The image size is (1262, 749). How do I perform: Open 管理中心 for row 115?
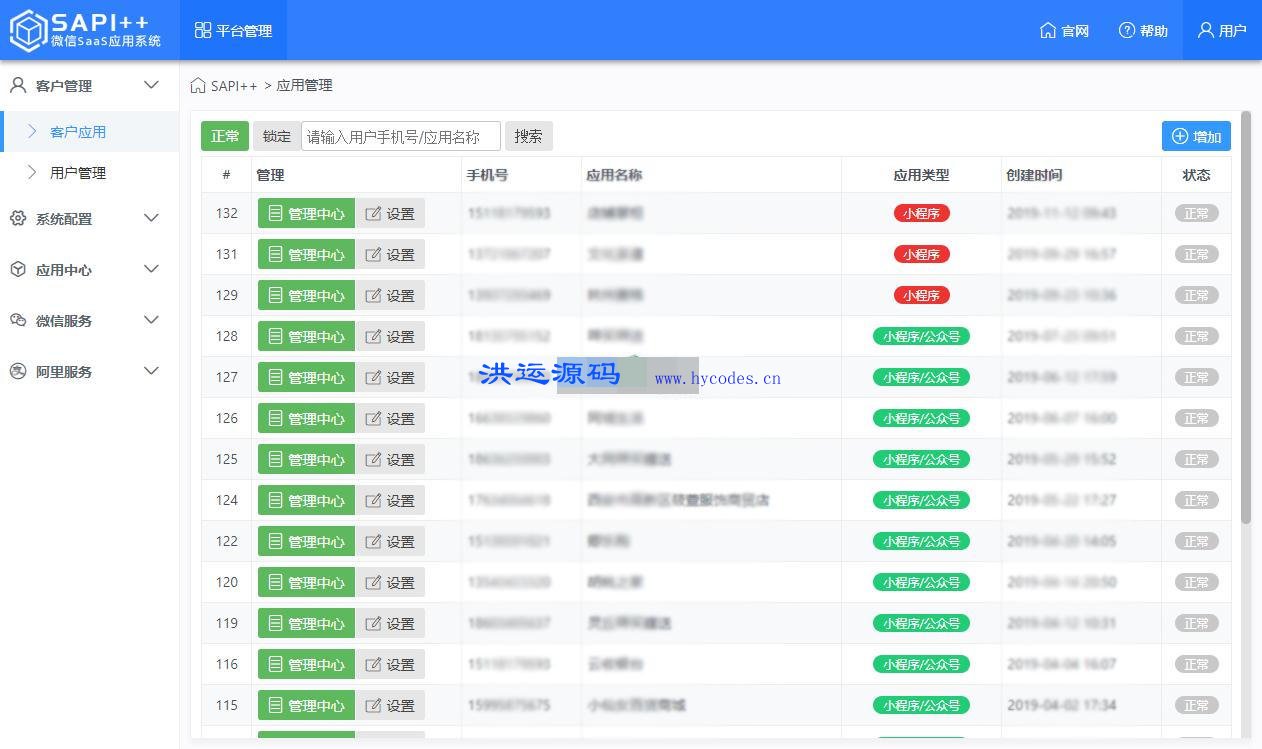click(x=306, y=705)
